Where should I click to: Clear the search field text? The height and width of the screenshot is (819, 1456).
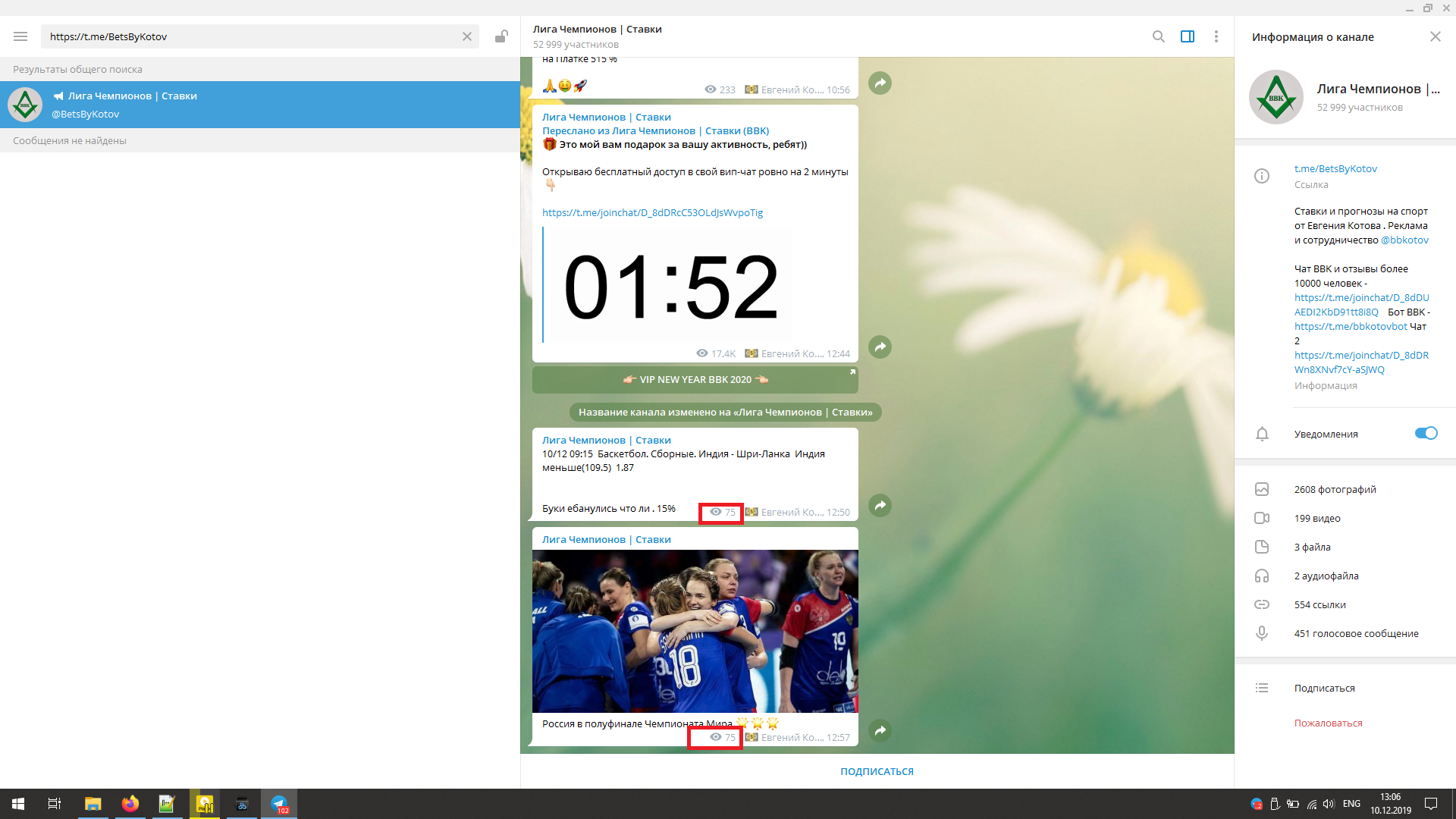pos(467,36)
